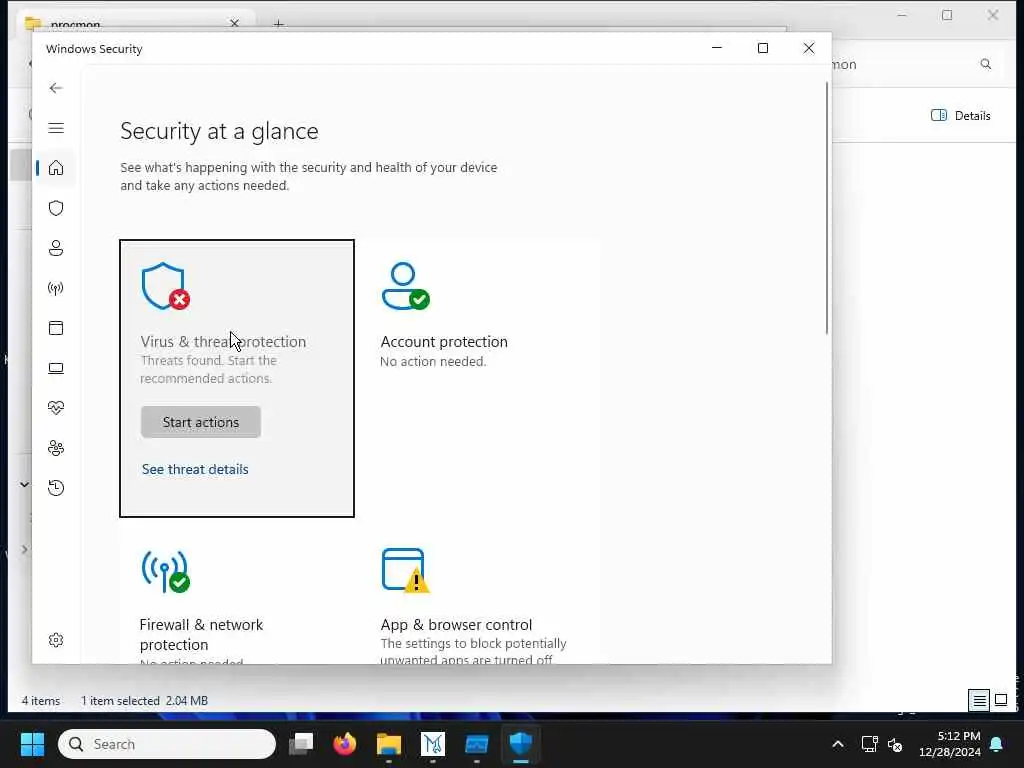Open the Windows Start menu

pos(32,744)
